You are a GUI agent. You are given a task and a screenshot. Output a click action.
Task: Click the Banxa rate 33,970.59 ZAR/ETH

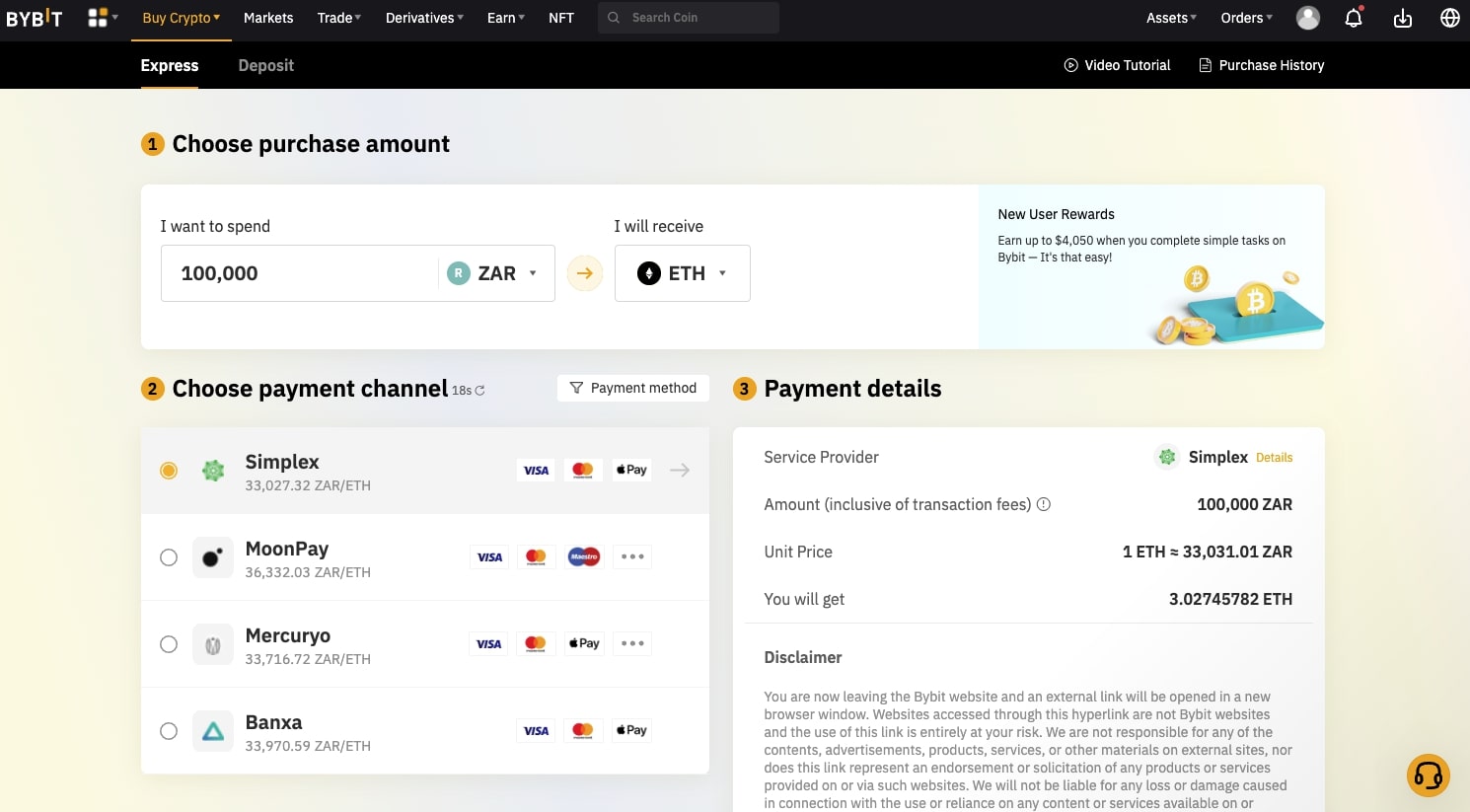308,746
